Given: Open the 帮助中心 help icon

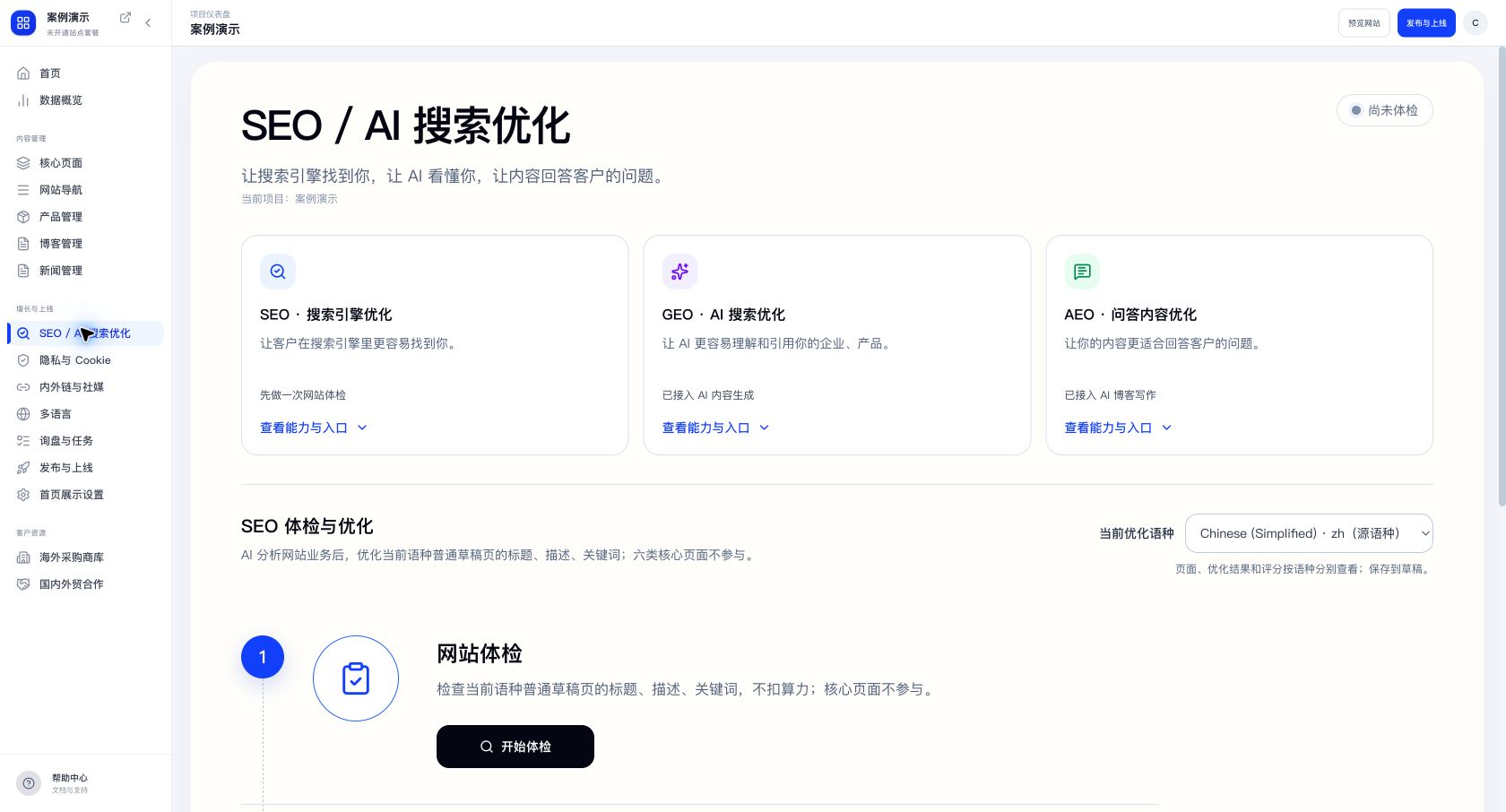Looking at the screenshot, I should click(x=29, y=783).
